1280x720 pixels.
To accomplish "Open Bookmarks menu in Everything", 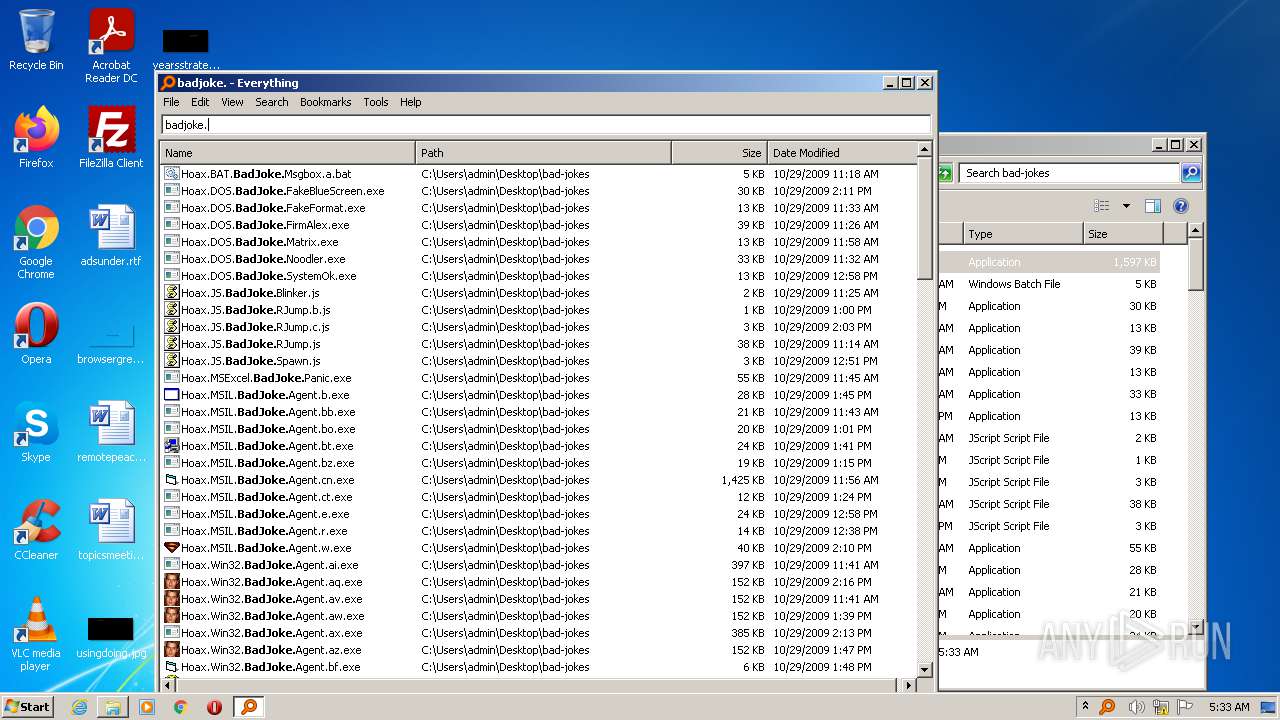I will point(325,102).
